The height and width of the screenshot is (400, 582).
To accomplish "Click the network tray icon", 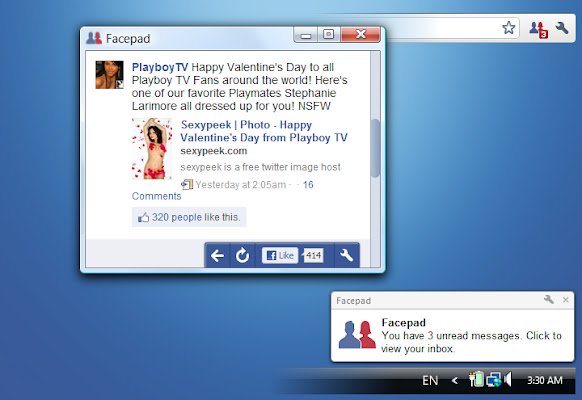I will point(494,380).
